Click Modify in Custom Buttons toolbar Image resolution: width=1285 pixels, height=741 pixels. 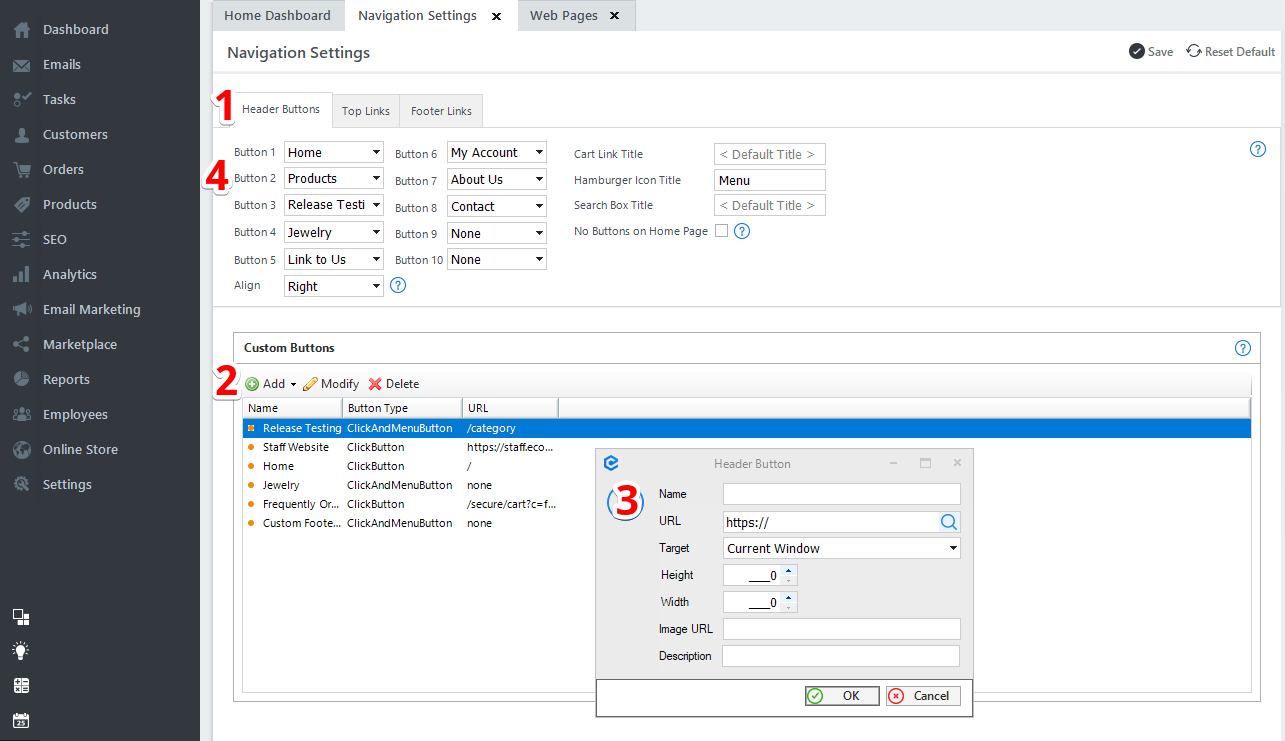(x=331, y=384)
